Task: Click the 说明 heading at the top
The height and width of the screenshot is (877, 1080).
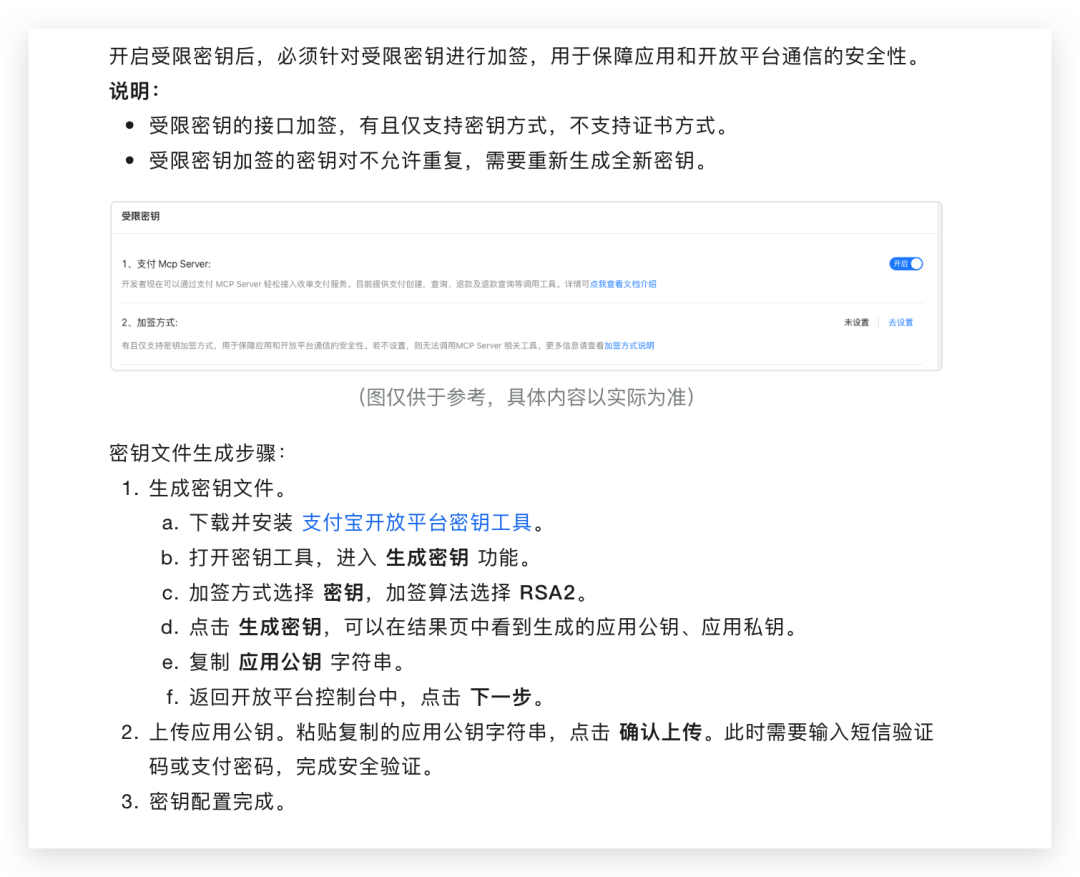Action: click(x=128, y=90)
